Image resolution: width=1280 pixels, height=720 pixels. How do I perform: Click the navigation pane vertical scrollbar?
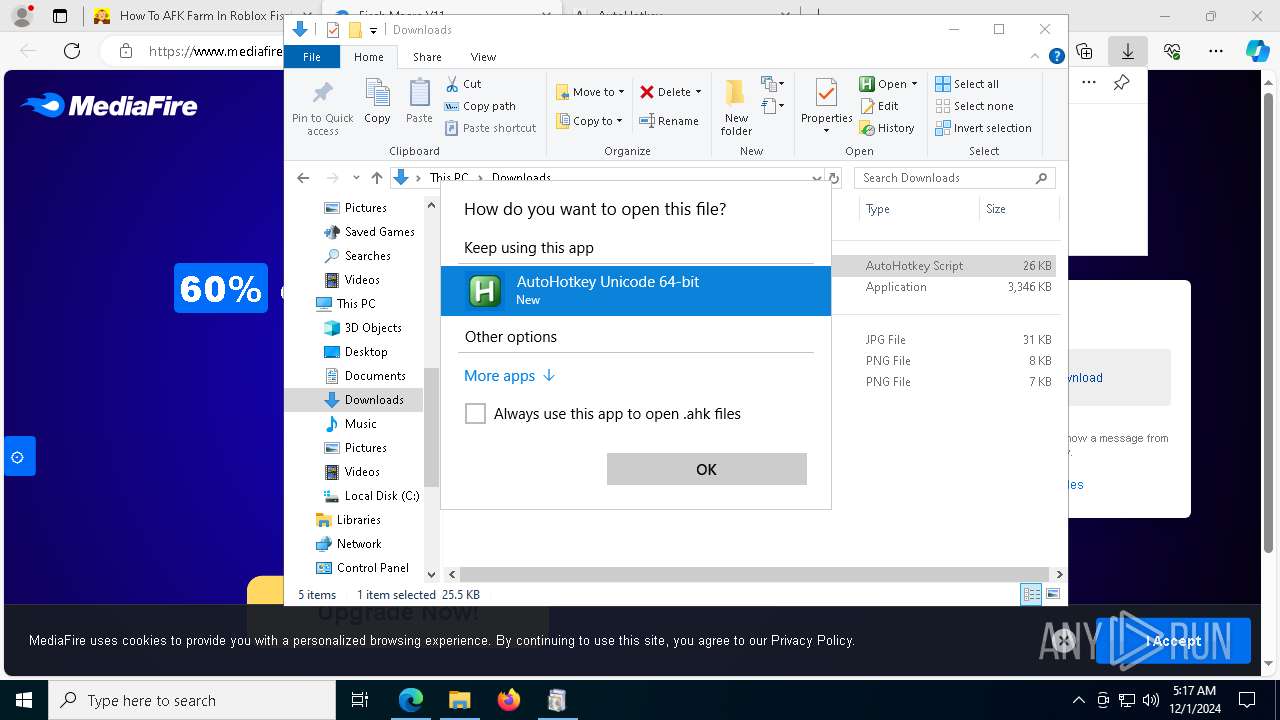click(x=431, y=426)
